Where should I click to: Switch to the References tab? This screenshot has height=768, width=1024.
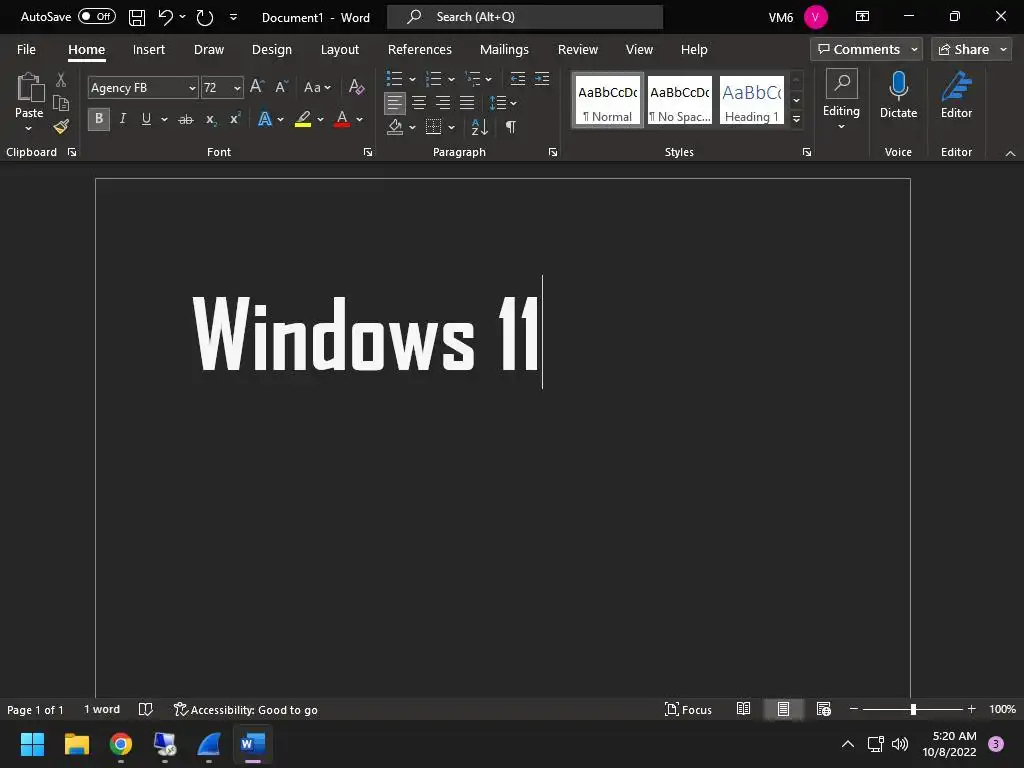[419, 50]
